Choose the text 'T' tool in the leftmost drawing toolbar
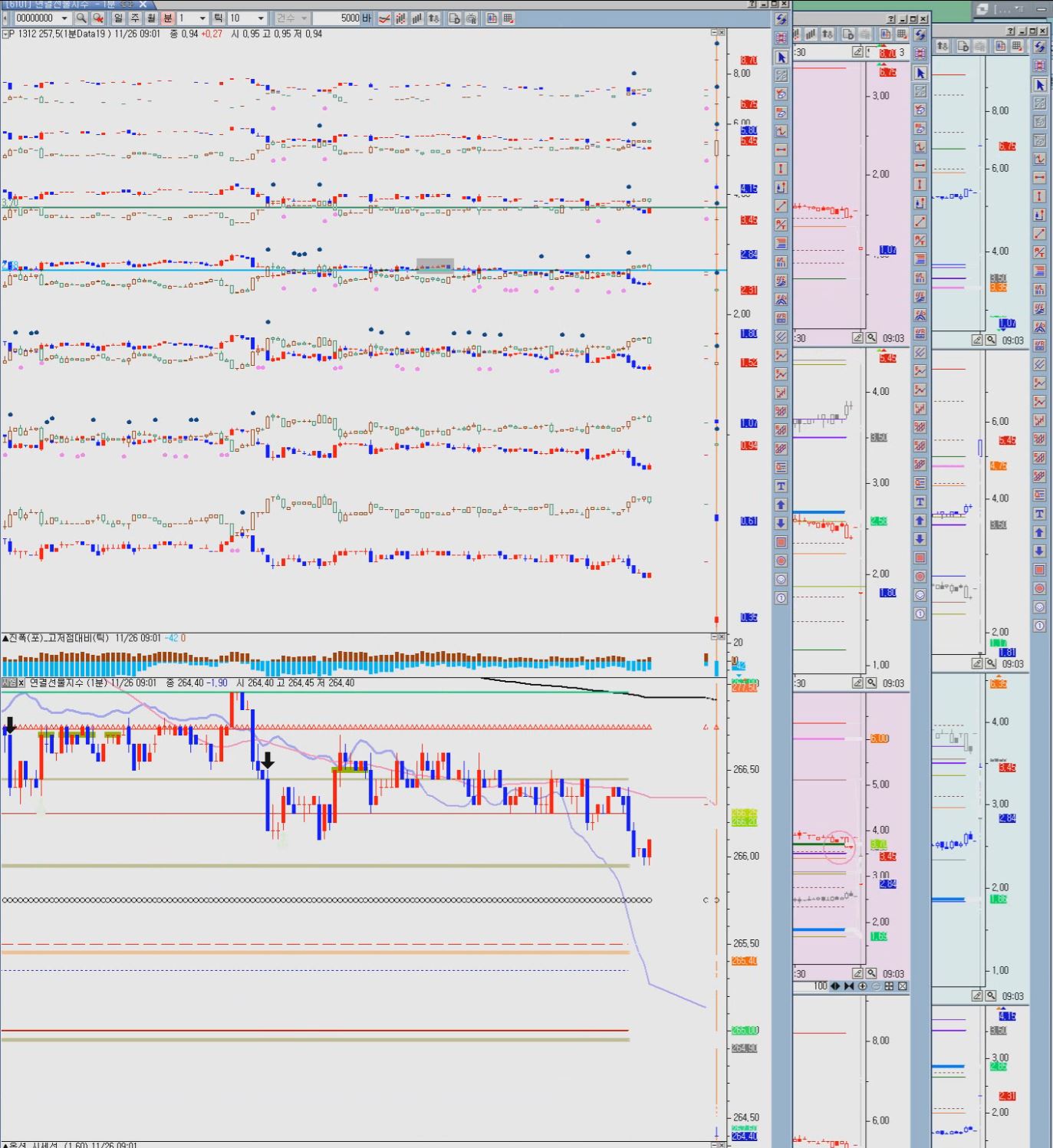 coord(781,486)
